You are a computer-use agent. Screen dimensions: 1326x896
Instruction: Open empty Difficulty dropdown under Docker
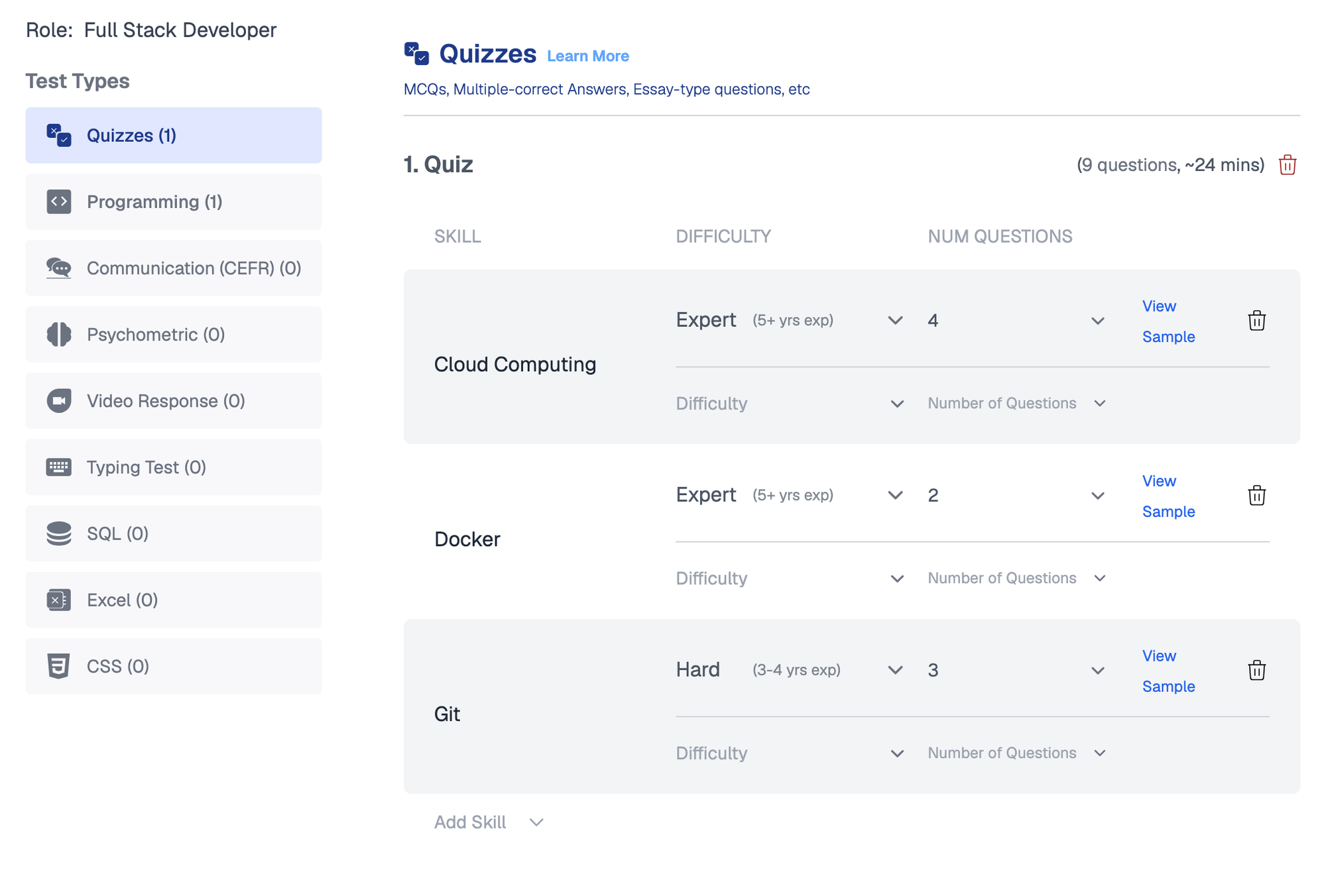pyautogui.click(x=790, y=579)
